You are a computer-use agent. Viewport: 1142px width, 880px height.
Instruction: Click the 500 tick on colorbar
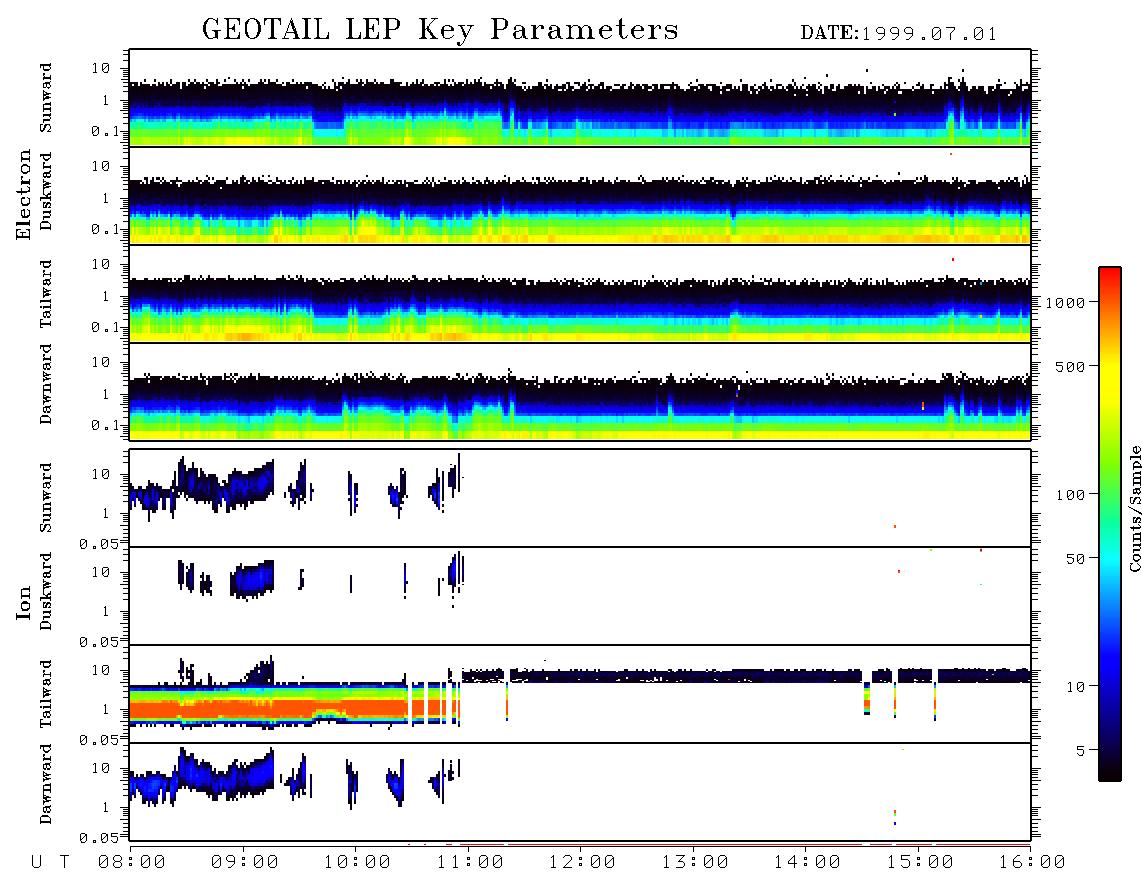(x=1070, y=366)
